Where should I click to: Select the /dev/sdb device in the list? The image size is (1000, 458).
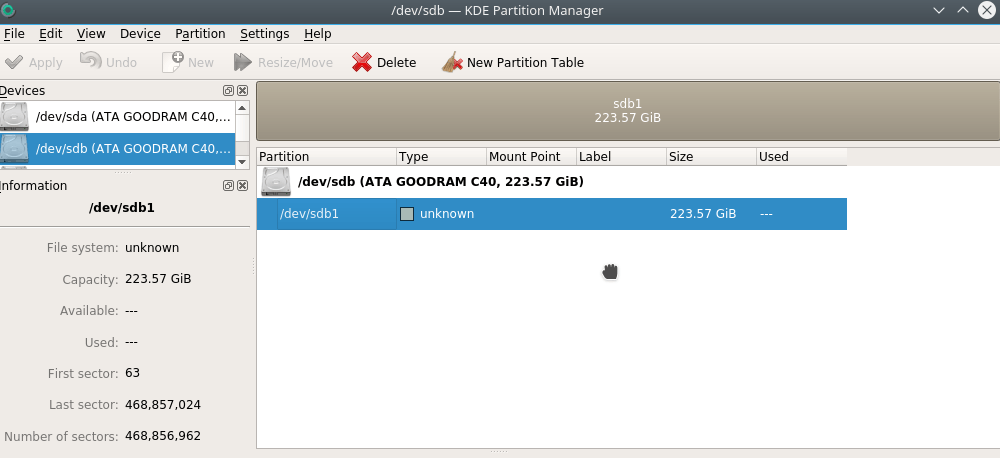[133, 149]
